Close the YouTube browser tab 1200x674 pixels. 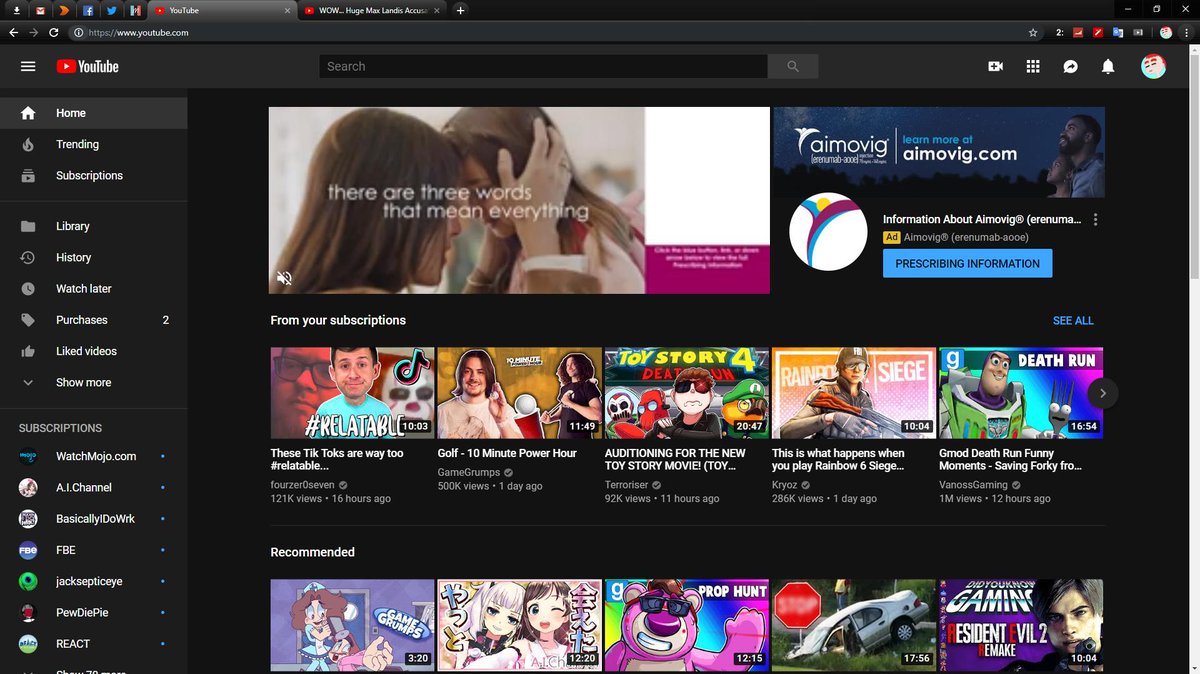pyautogui.click(x=288, y=10)
